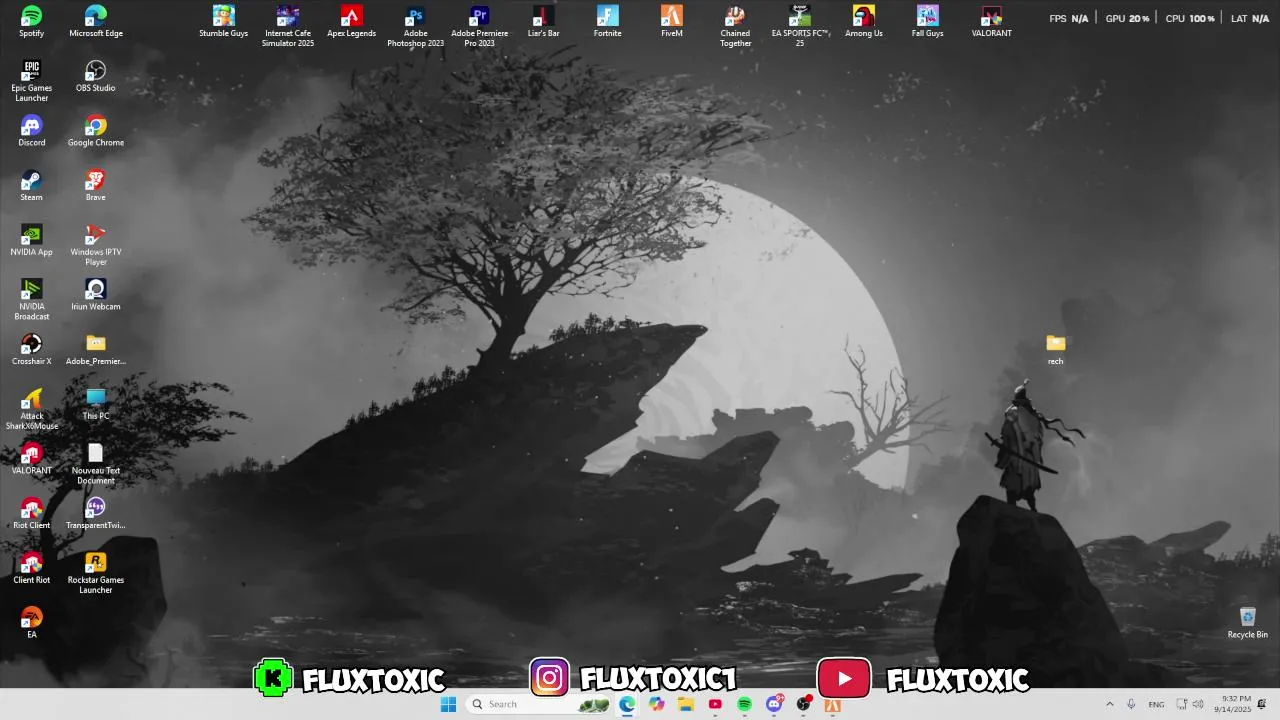Image resolution: width=1280 pixels, height=720 pixels.
Task: Select the TransparentTwi... desktop icon
Action: tap(96, 514)
